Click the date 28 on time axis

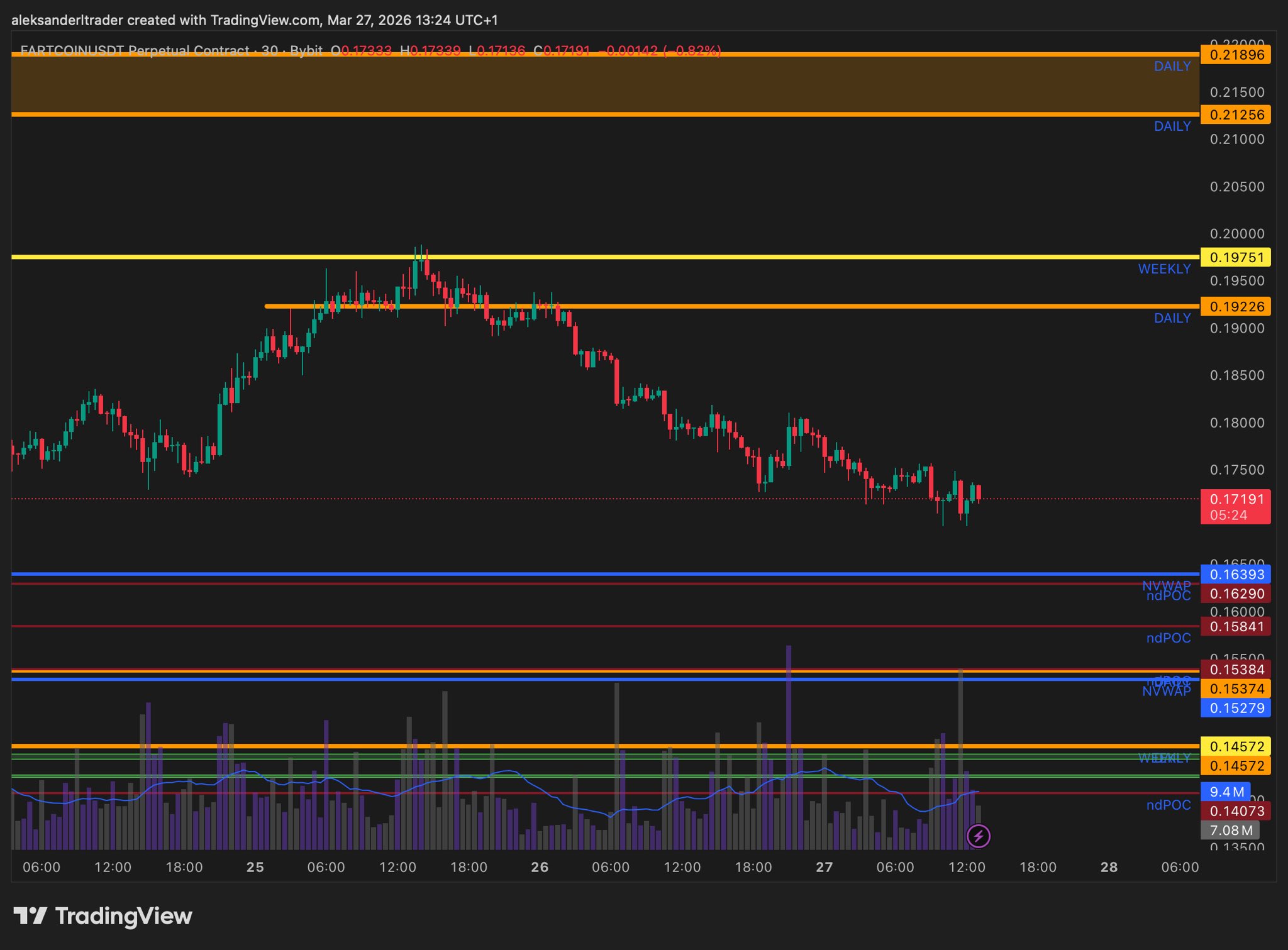pos(1109,867)
